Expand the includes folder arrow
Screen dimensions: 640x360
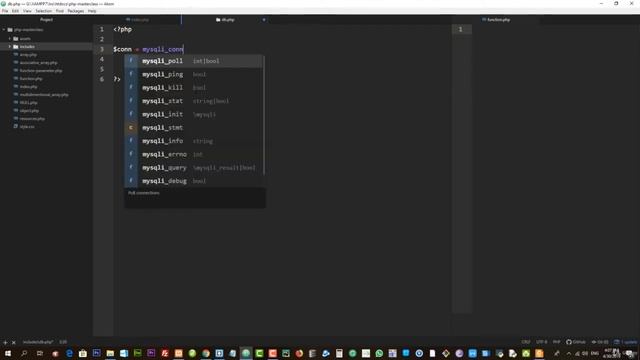pos(10,47)
